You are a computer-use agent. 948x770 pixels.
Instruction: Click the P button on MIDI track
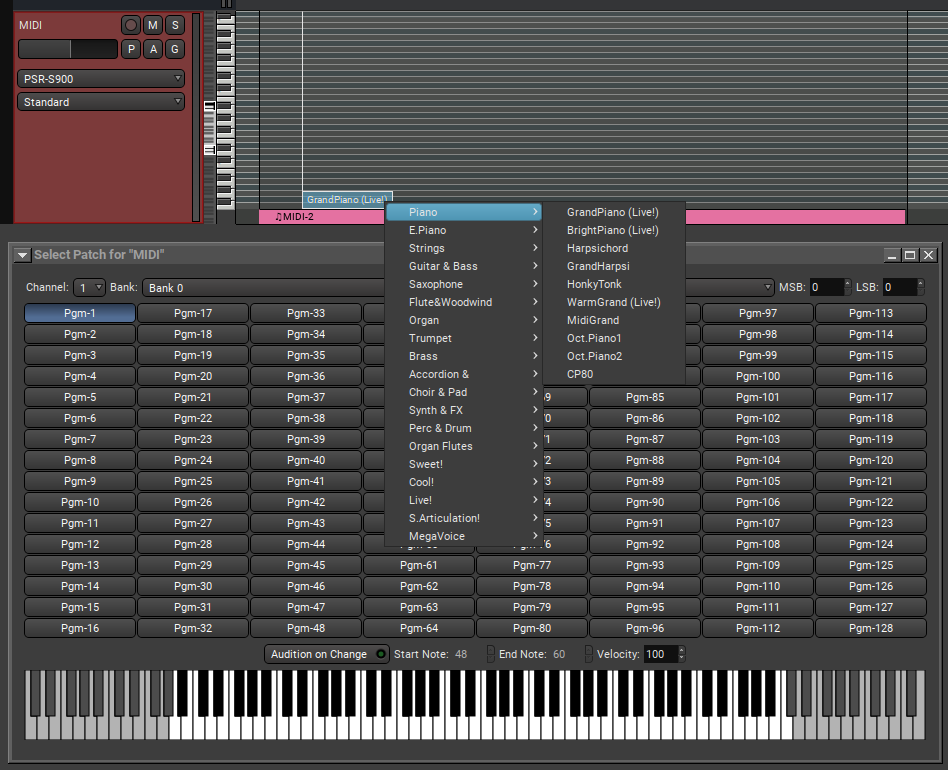[x=131, y=49]
